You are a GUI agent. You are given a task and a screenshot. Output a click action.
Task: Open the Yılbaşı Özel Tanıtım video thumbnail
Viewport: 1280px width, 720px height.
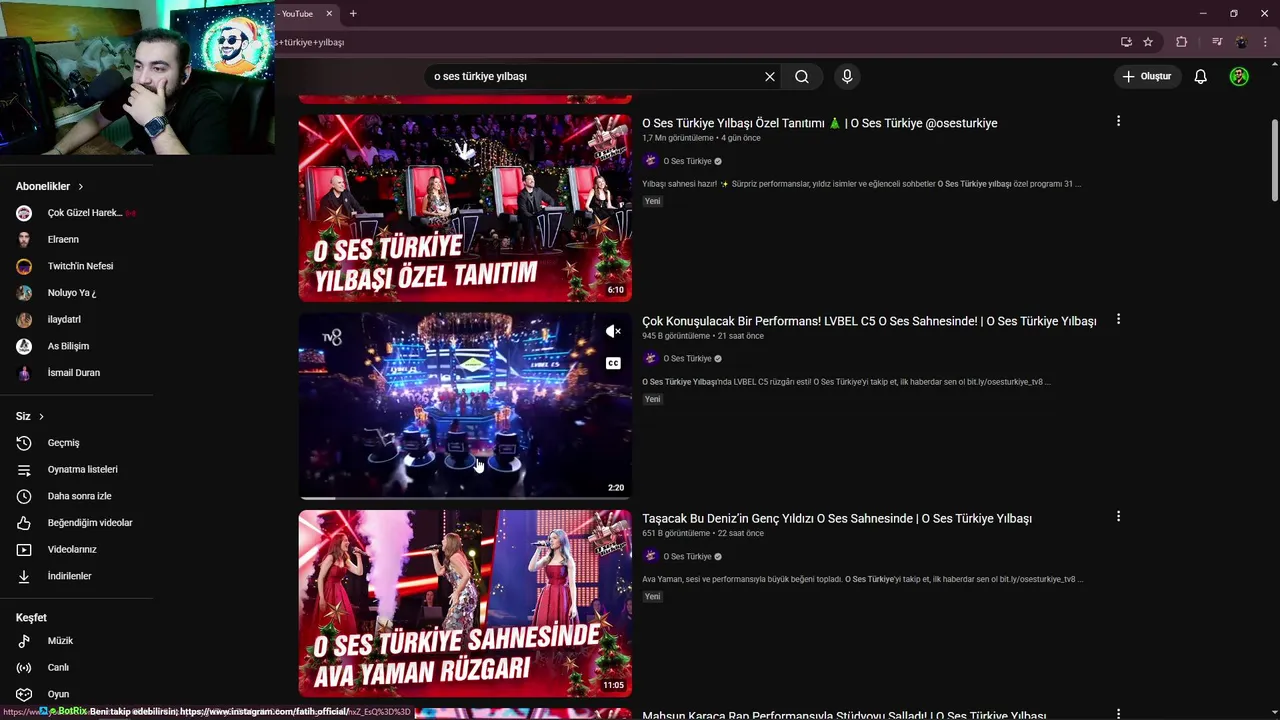pos(465,208)
